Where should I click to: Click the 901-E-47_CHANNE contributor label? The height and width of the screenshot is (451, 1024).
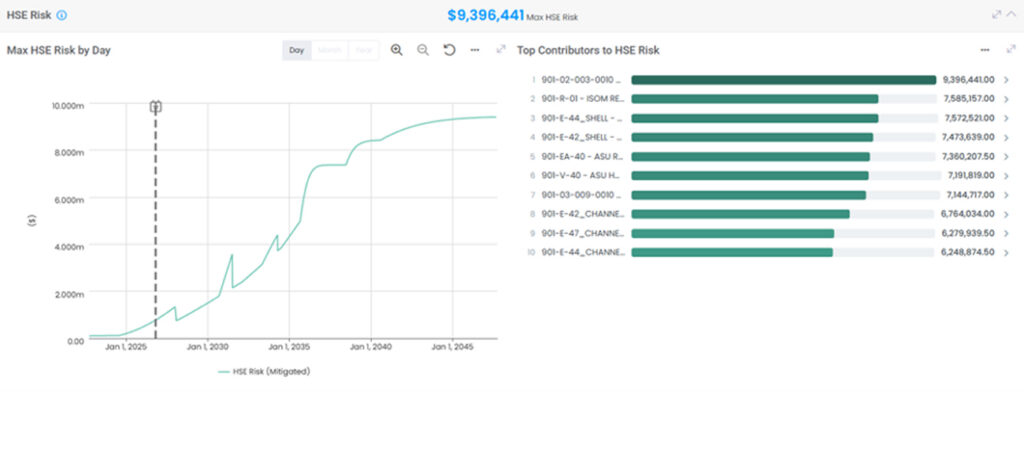pyautogui.click(x=582, y=233)
